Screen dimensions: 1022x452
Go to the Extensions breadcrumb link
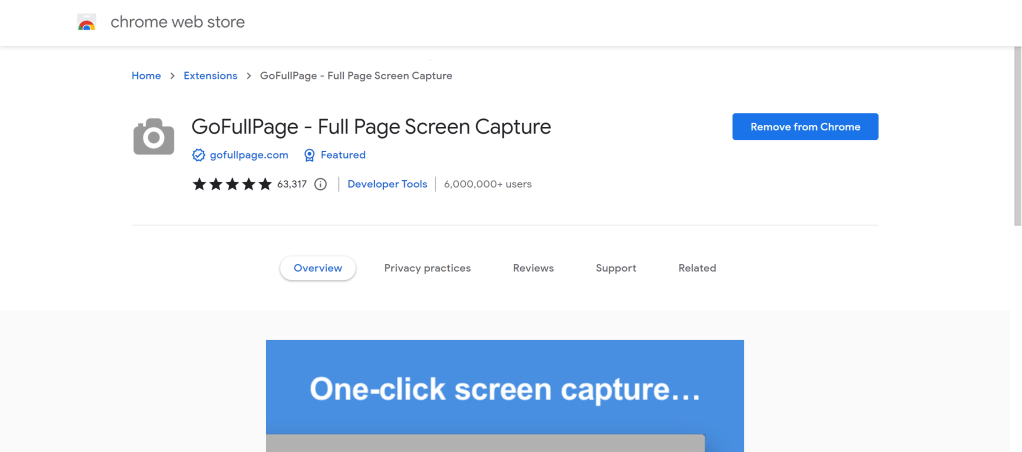(210, 76)
